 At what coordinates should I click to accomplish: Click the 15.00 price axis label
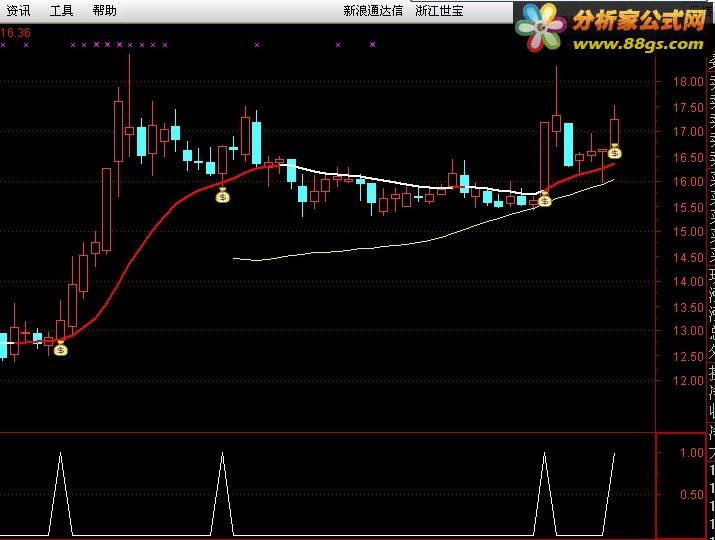(x=689, y=232)
